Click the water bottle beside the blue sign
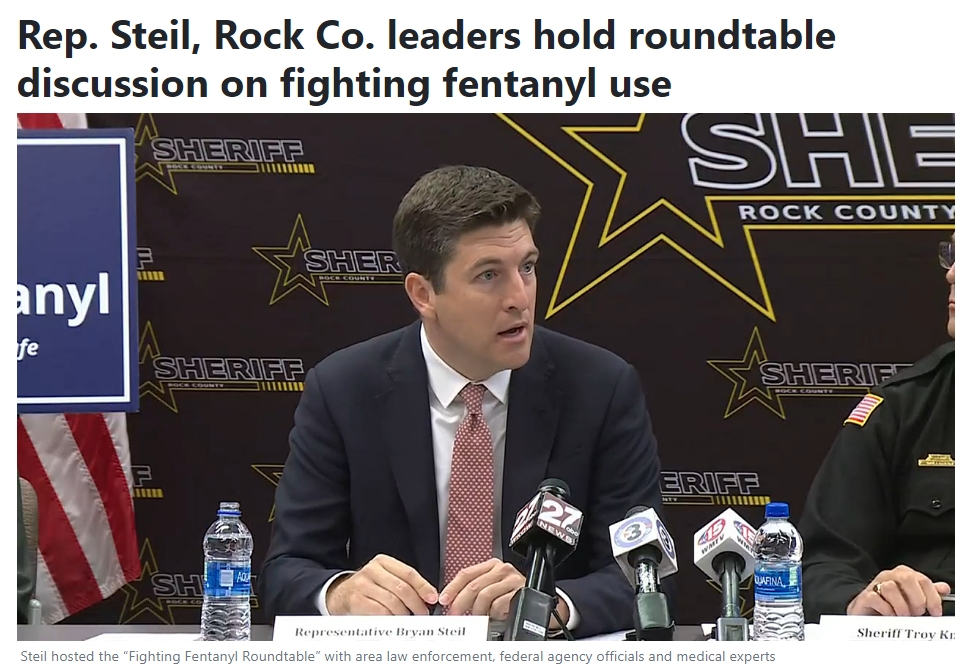The width and height of the screenshot is (967, 672). point(227,571)
